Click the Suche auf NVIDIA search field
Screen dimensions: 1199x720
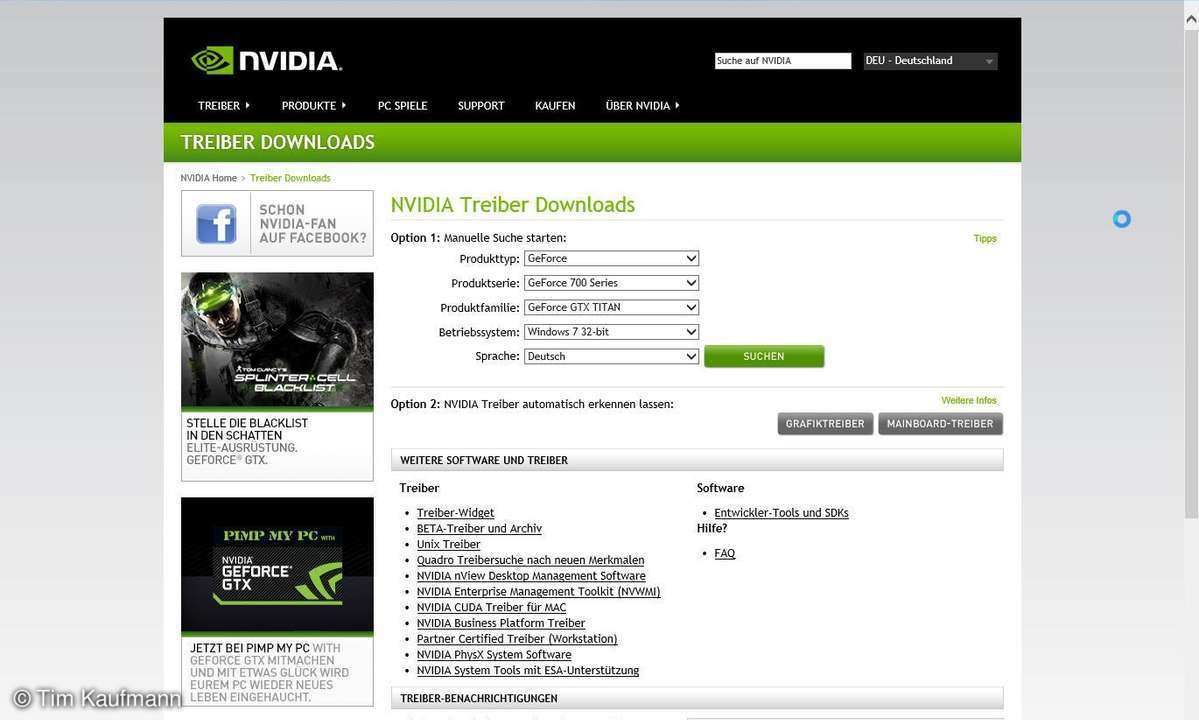tap(782, 60)
